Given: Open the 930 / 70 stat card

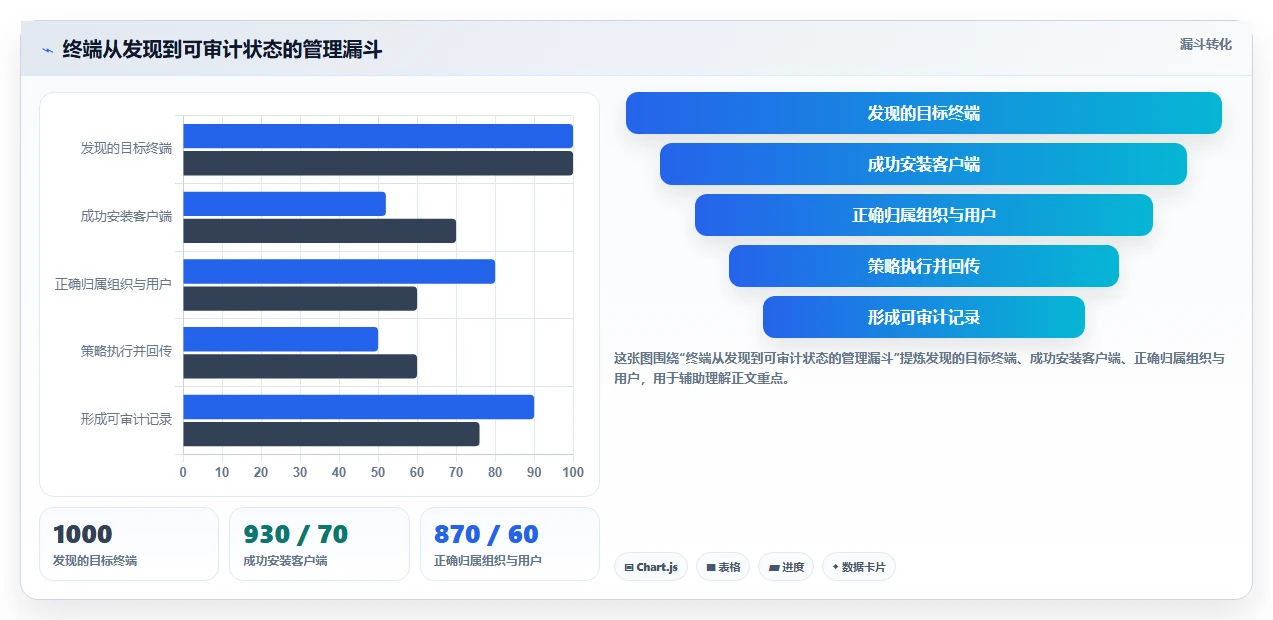Looking at the screenshot, I should (x=319, y=544).
